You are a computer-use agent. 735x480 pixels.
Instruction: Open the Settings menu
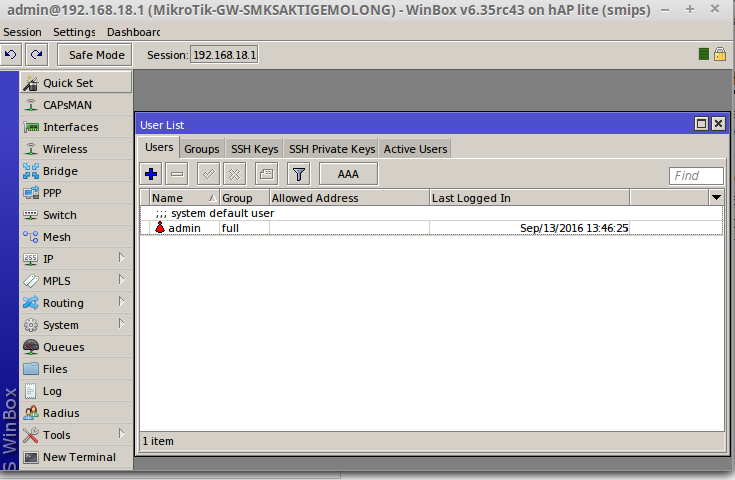tap(74, 32)
